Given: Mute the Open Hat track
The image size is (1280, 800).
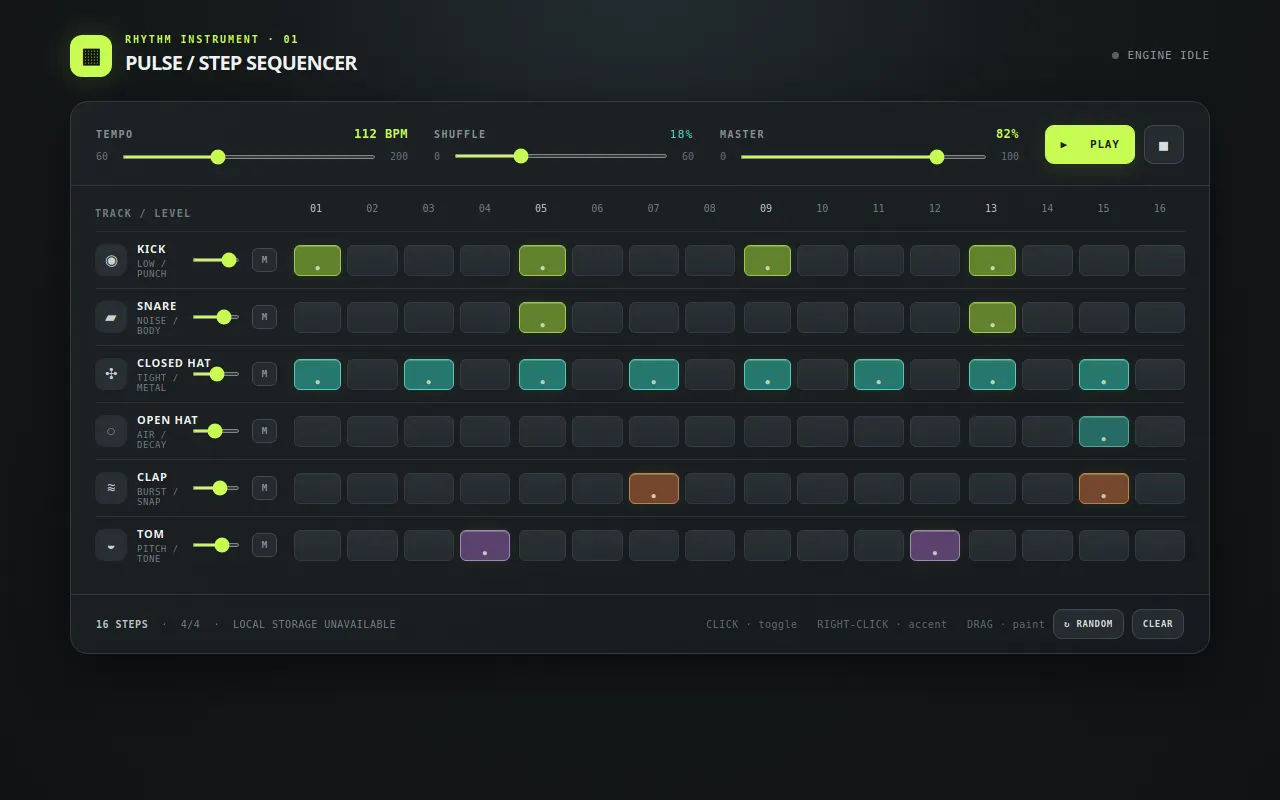Looking at the screenshot, I should pos(264,431).
